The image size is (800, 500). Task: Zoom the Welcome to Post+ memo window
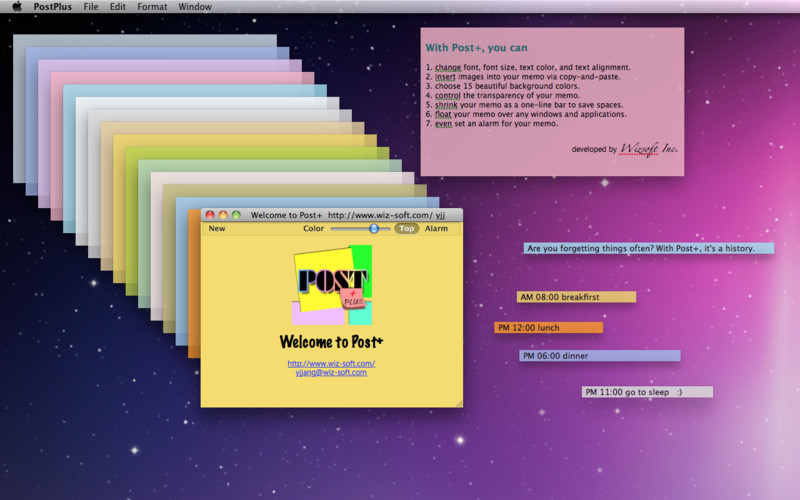(236, 215)
